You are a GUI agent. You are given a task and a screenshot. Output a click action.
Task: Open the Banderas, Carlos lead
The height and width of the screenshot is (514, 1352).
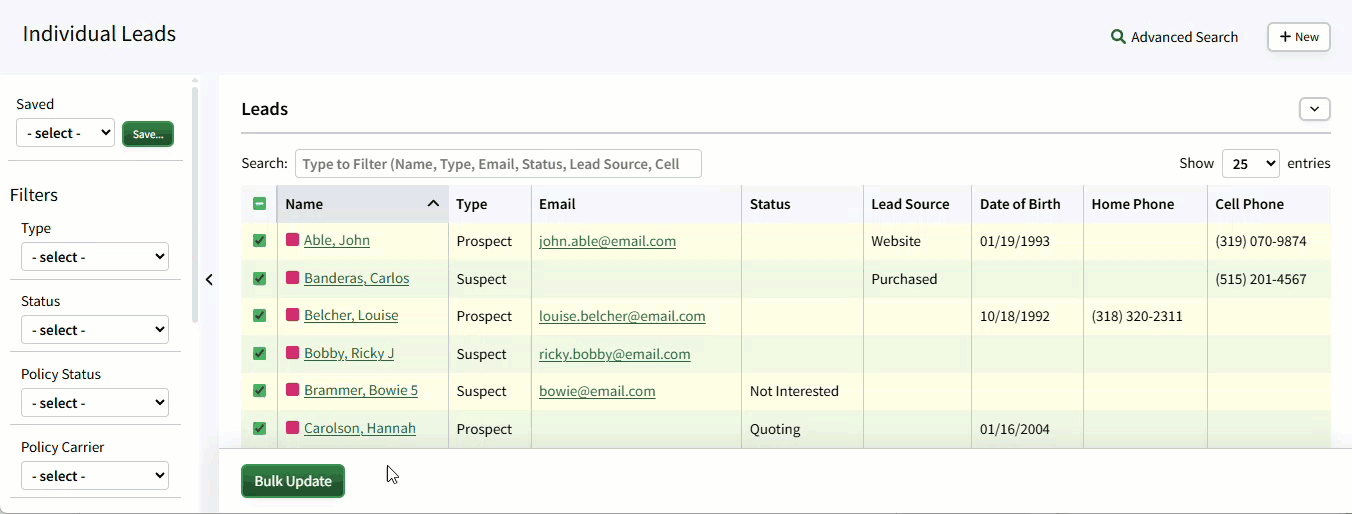357,278
